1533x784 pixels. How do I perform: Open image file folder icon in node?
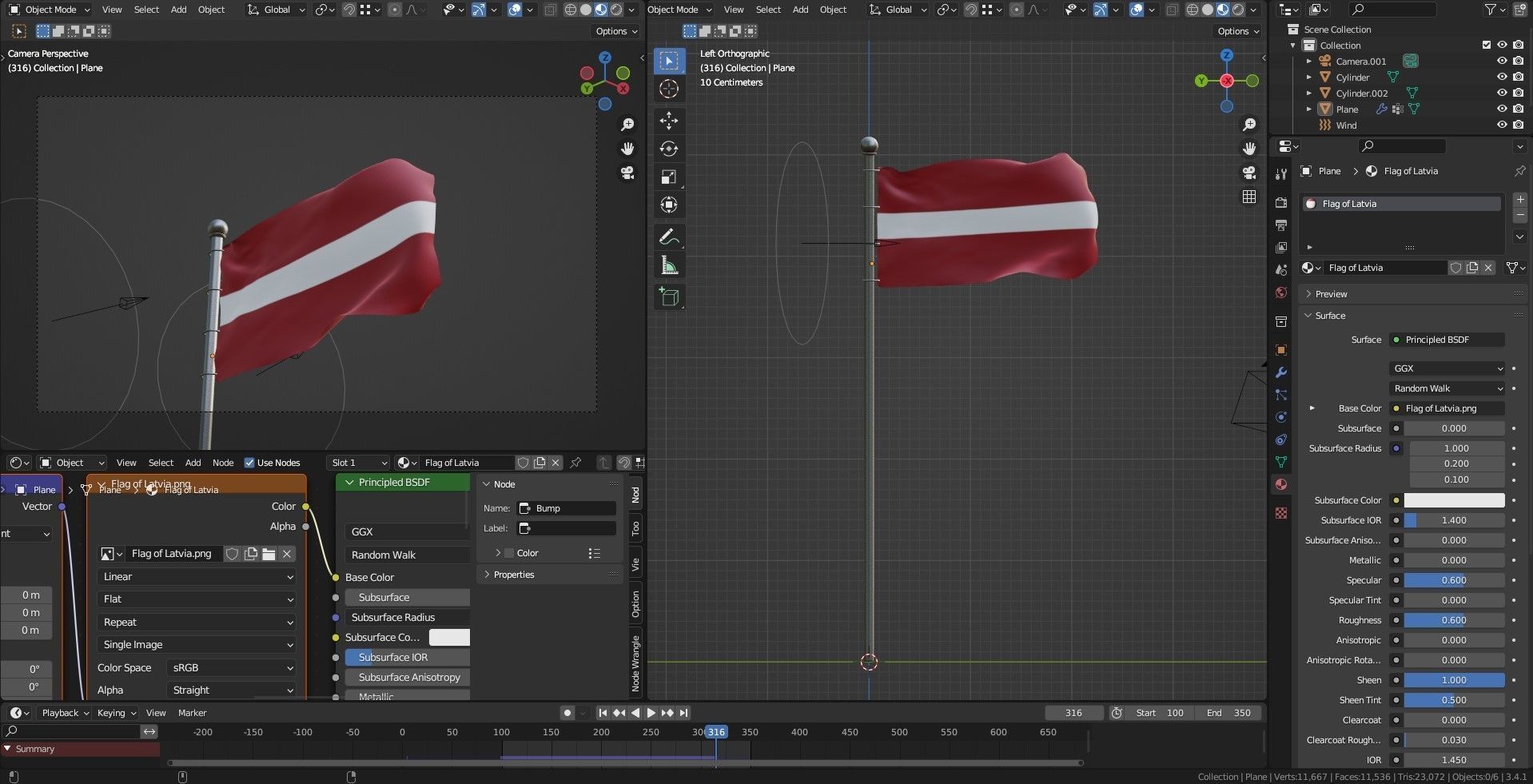(x=269, y=554)
